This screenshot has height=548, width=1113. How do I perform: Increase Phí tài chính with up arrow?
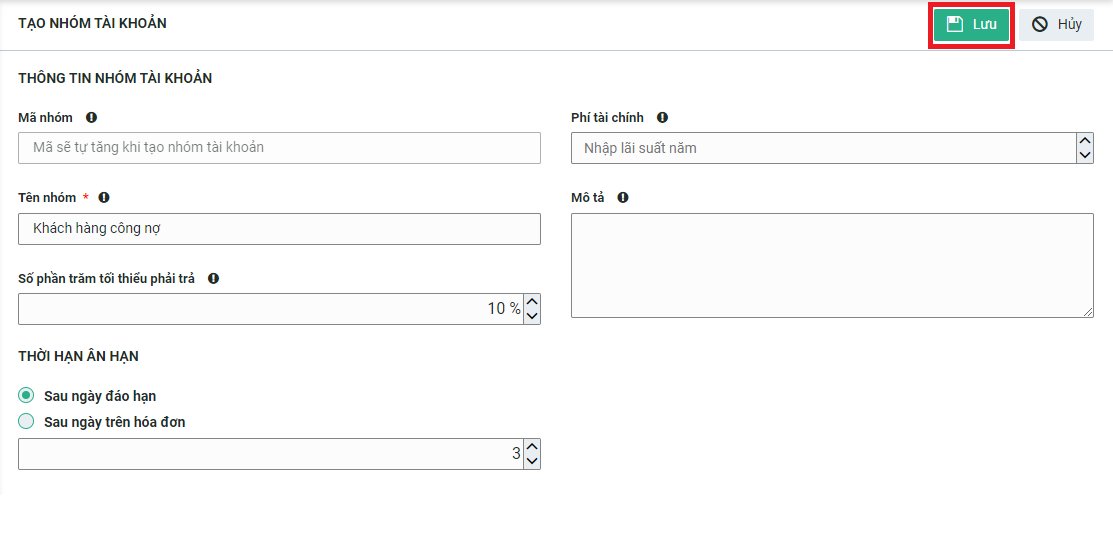[x=1085, y=141]
